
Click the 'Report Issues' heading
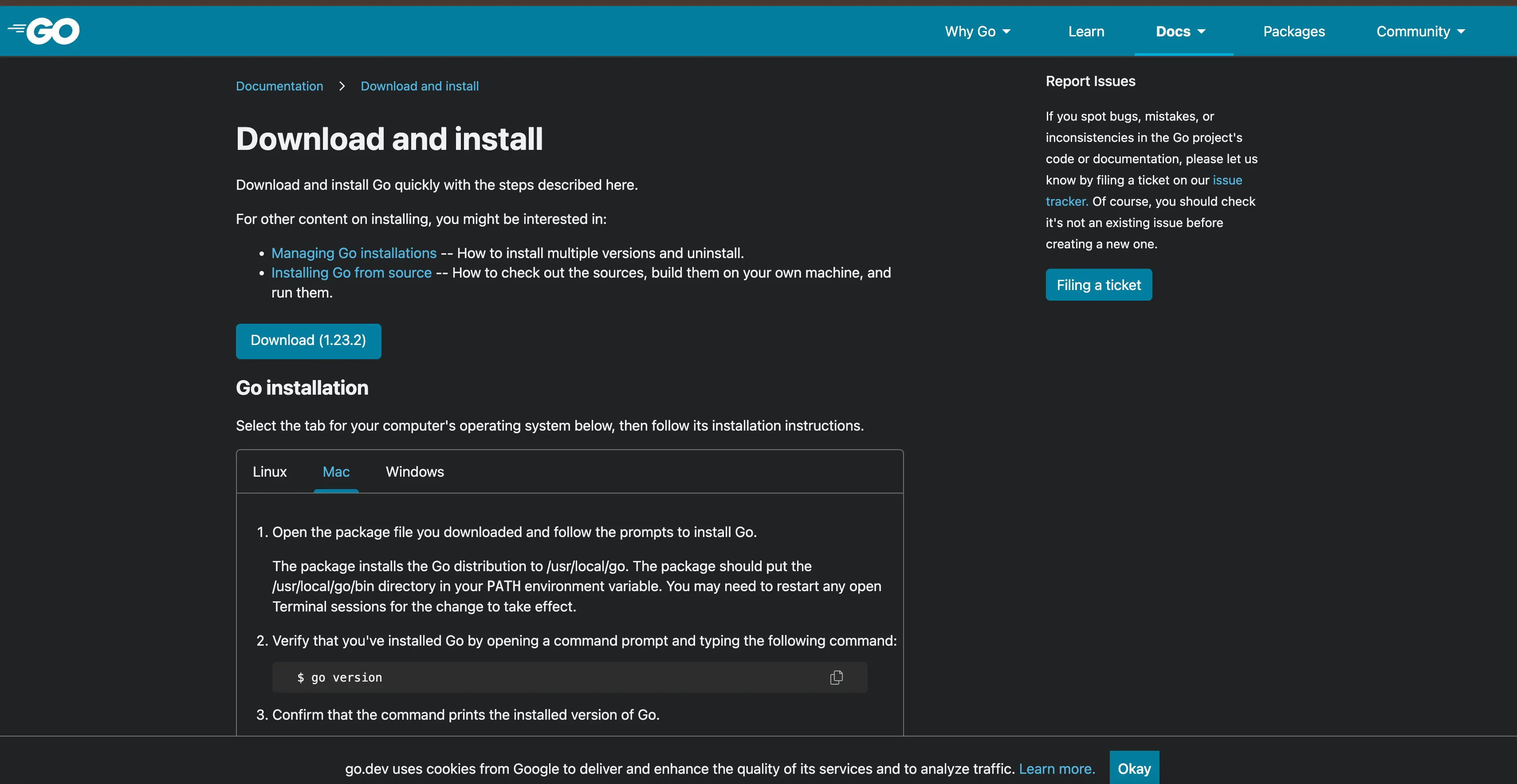[1091, 81]
